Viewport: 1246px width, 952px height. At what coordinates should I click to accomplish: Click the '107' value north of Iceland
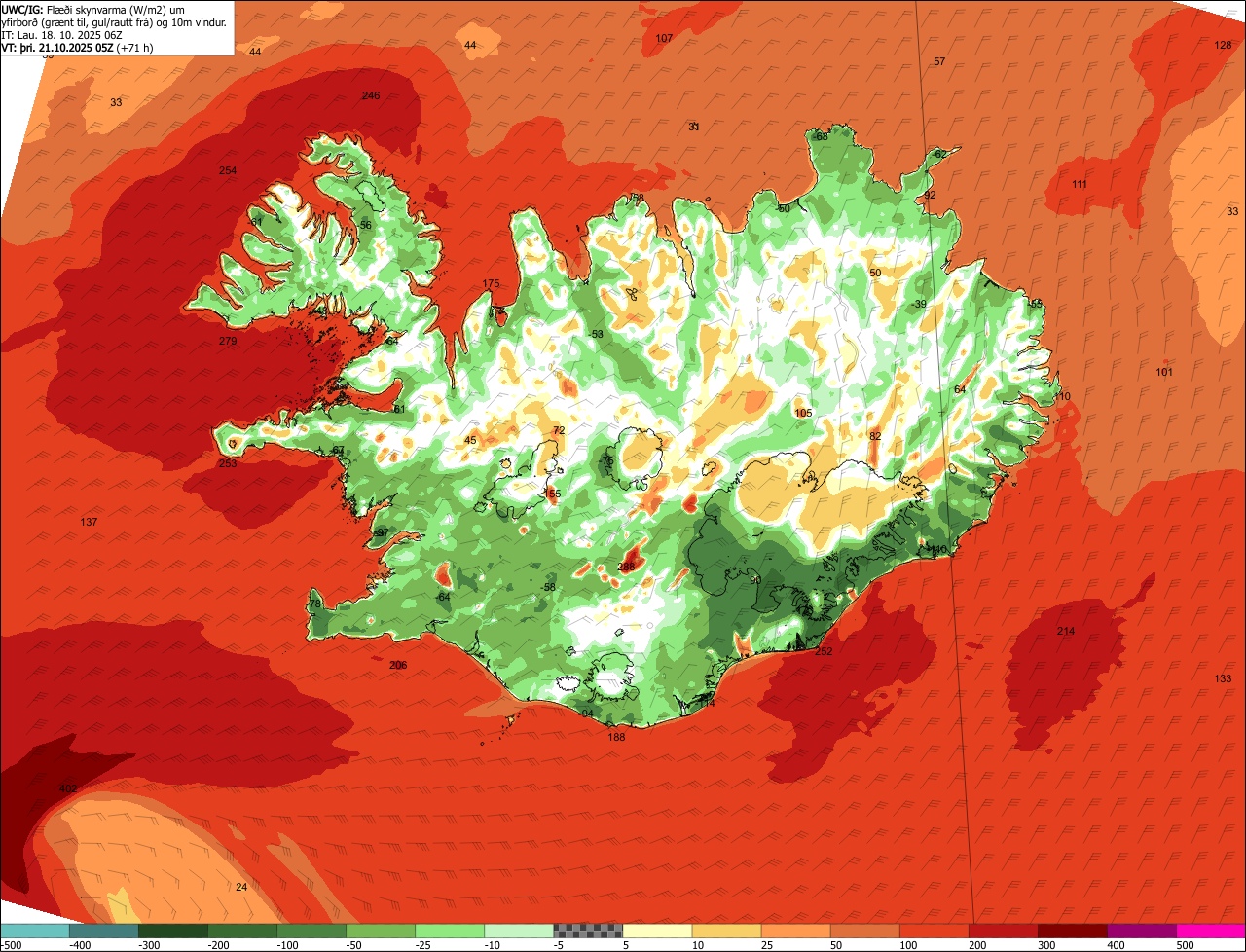pos(664,38)
